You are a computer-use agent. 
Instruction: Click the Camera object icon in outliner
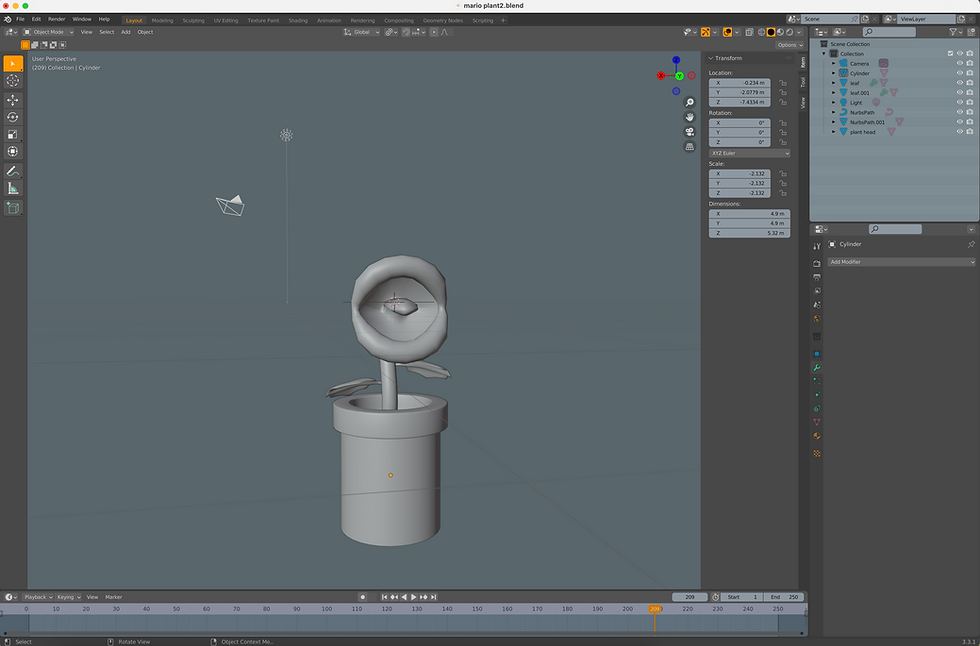pos(843,63)
